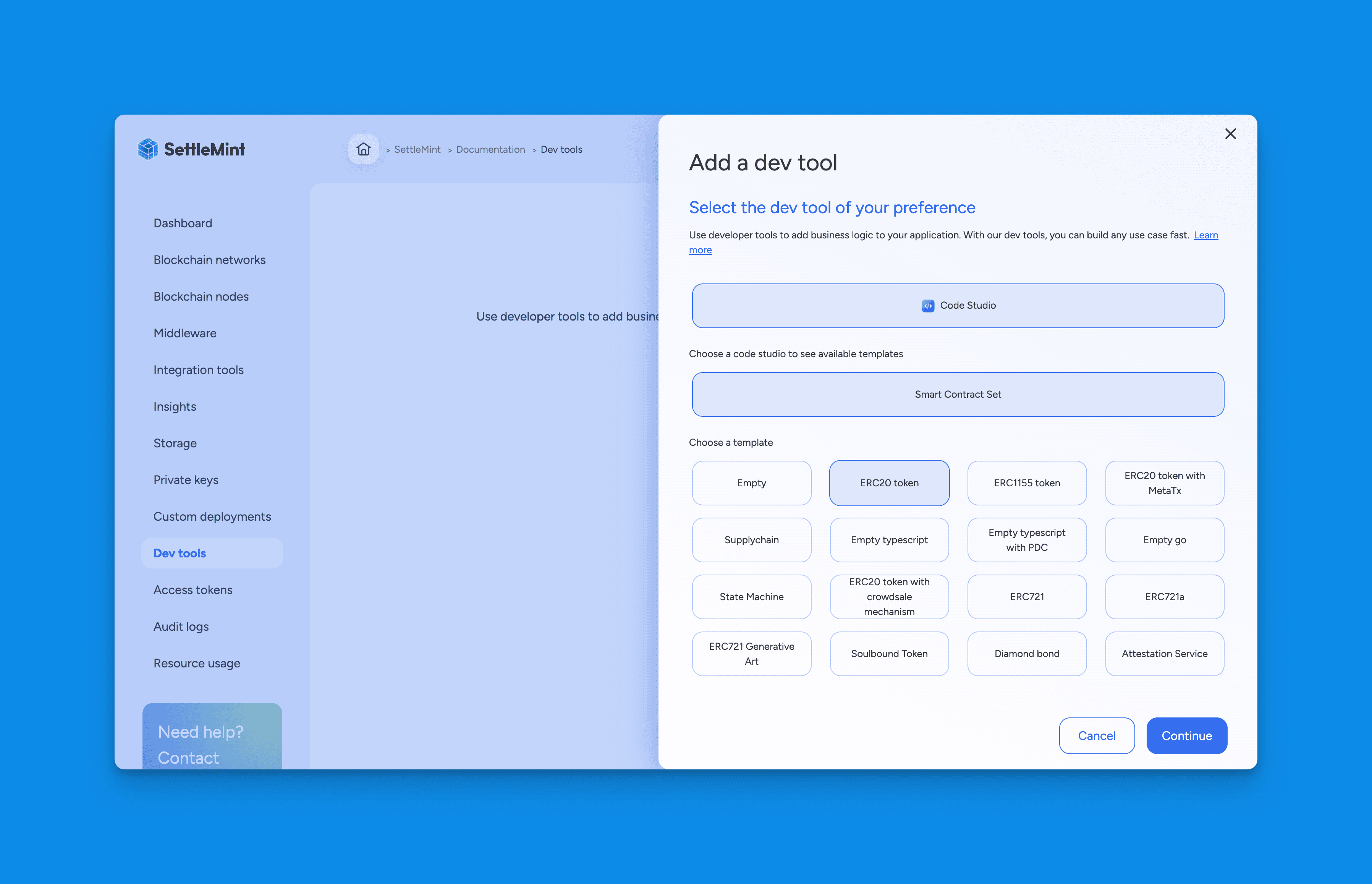
Task: Click the Learn more hyperlink
Action: tap(701, 249)
